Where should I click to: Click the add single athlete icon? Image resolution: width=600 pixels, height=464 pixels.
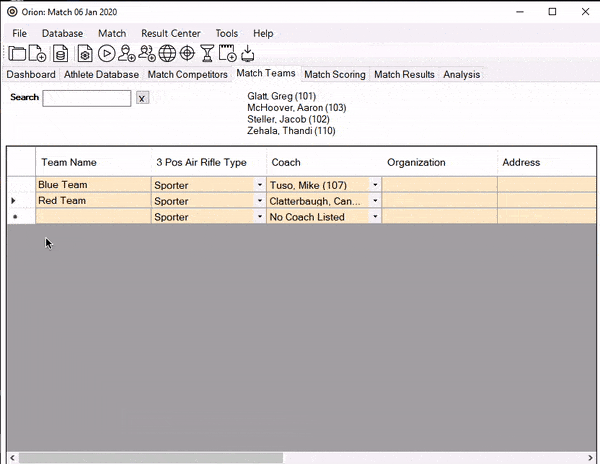(127, 54)
